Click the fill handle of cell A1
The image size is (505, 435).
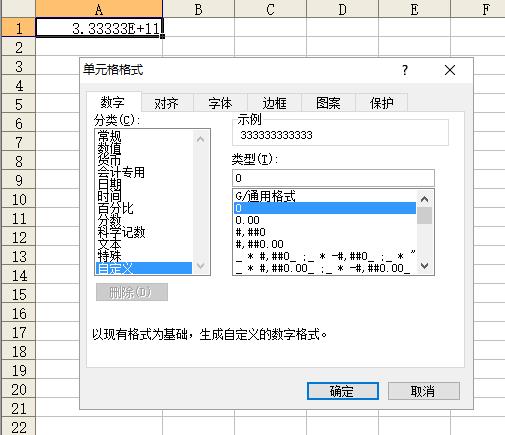tap(162, 36)
